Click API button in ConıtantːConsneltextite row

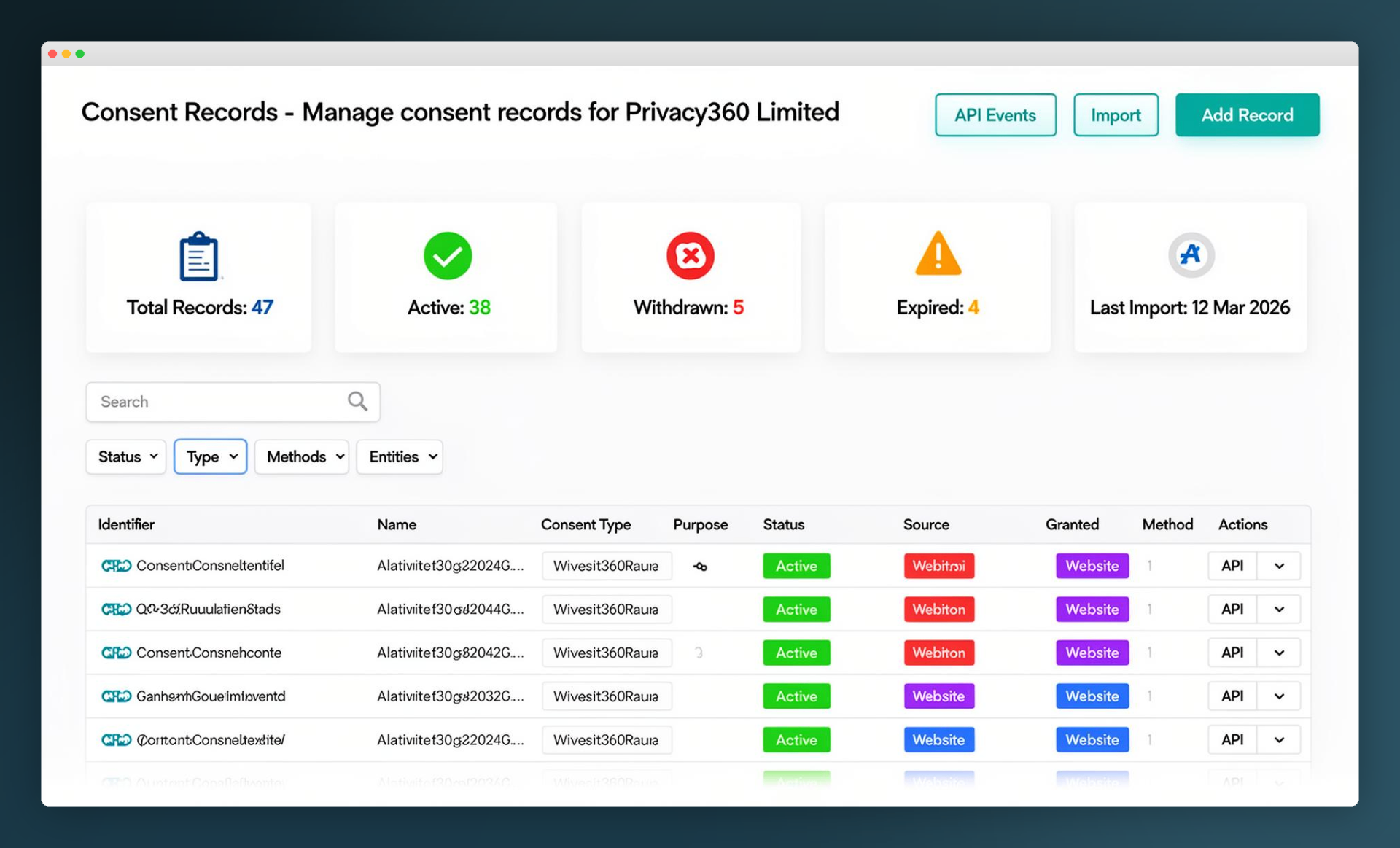[1232, 739]
